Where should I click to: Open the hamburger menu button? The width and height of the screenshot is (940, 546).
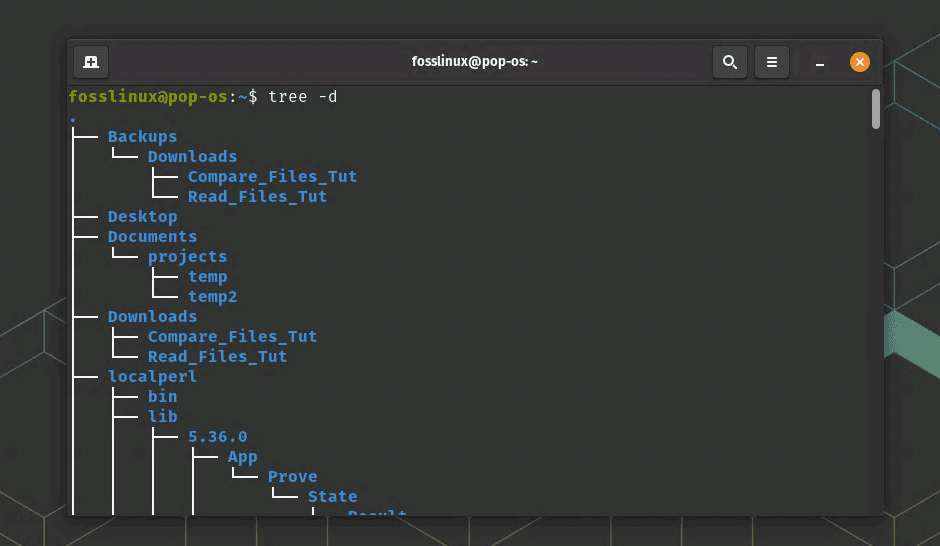pos(772,62)
